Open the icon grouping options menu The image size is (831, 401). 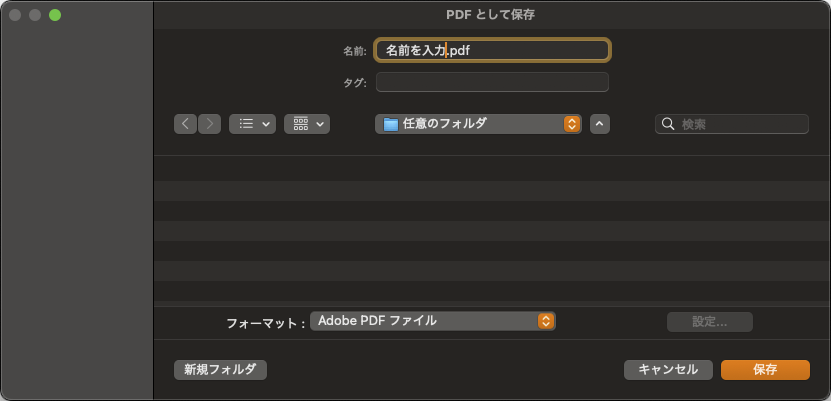307,124
